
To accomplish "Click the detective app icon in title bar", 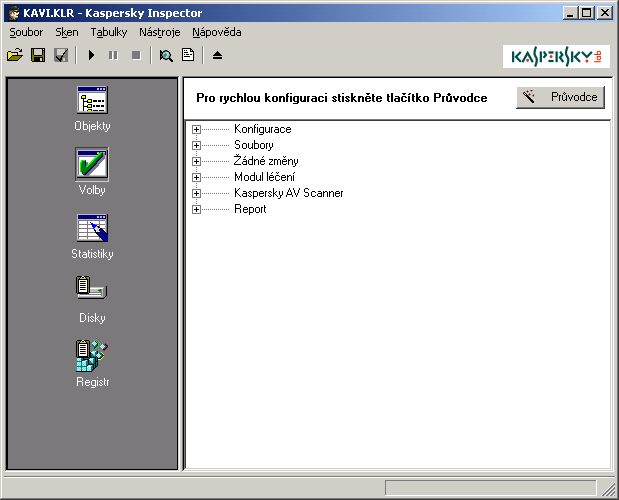I will coord(14,13).
